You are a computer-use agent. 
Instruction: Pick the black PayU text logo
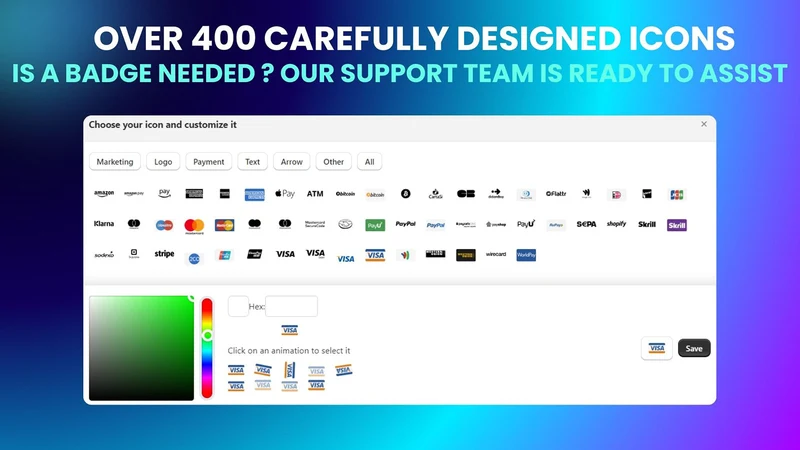pyautogui.click(x=526, y=223)
